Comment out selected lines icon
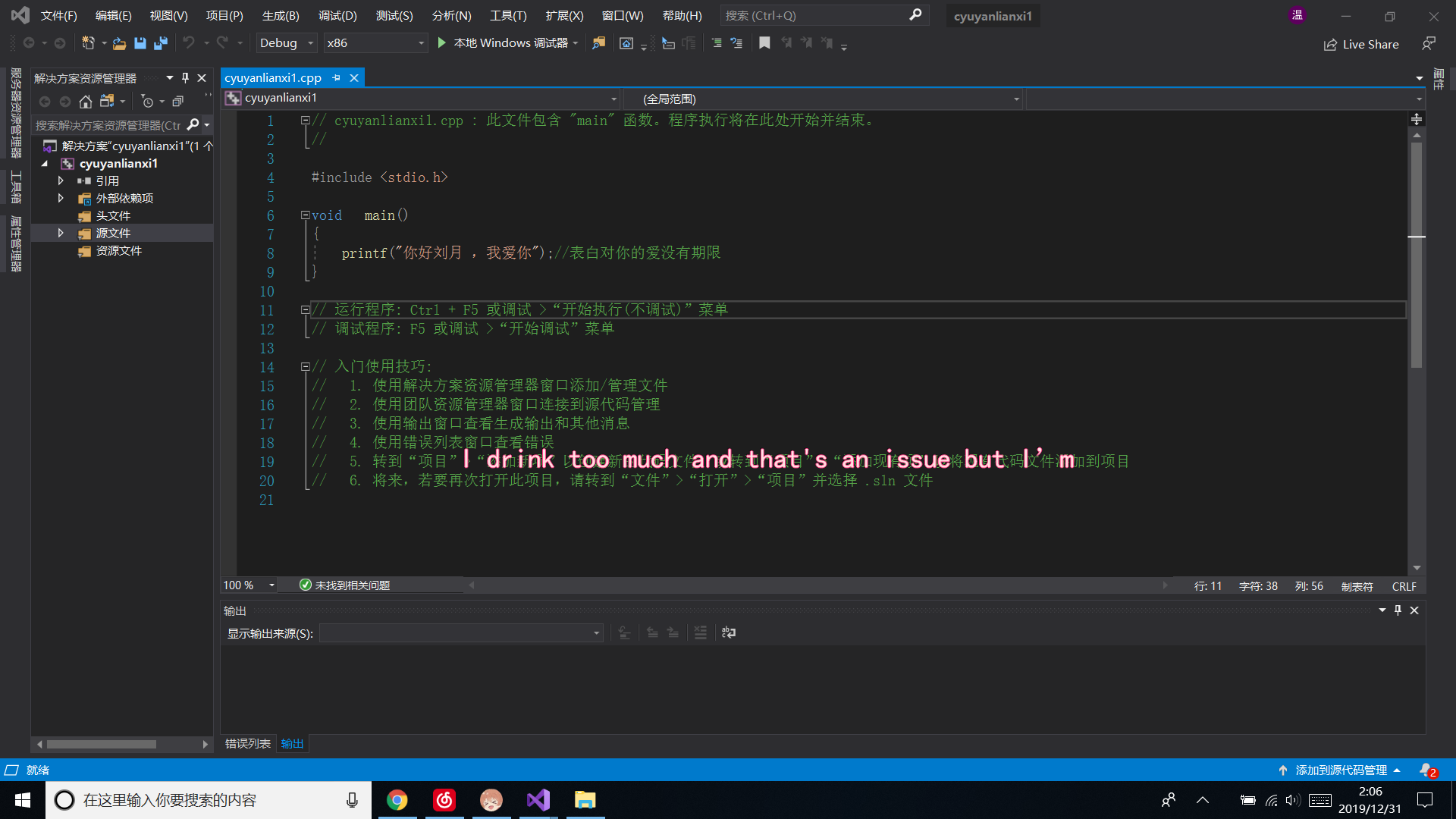This screenshot has height=819, width=1456. coord(717,43)
